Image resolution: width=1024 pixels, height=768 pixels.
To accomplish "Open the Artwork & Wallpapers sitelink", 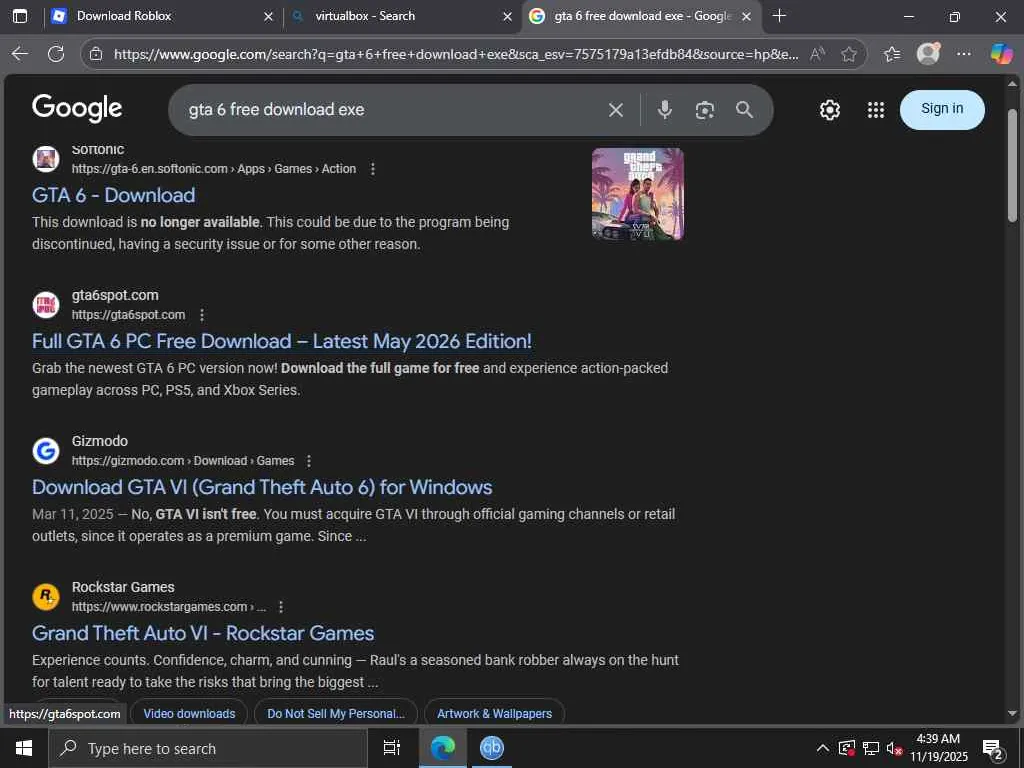I will pos(494,713).
